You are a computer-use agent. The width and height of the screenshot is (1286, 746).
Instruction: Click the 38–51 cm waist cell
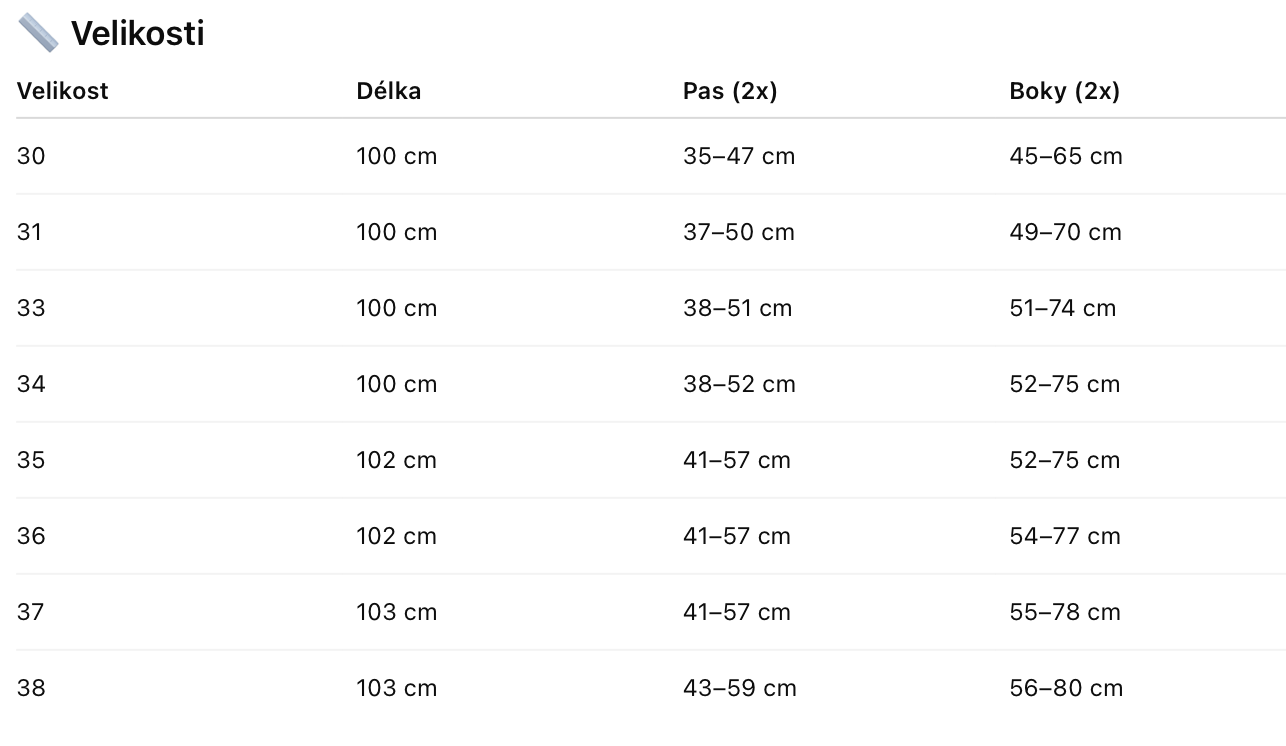737,308
